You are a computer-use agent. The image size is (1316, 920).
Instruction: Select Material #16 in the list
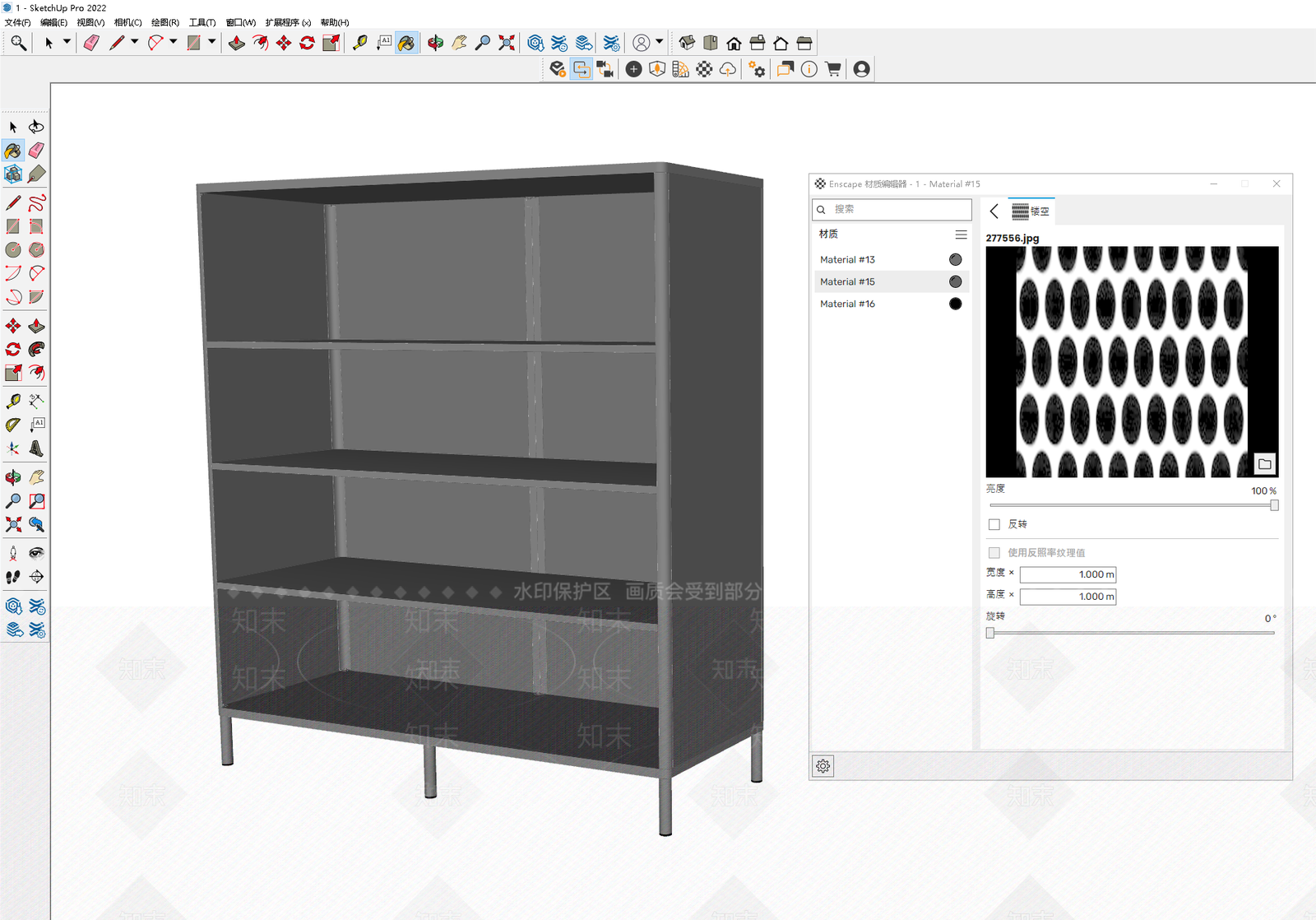(891, 304)
